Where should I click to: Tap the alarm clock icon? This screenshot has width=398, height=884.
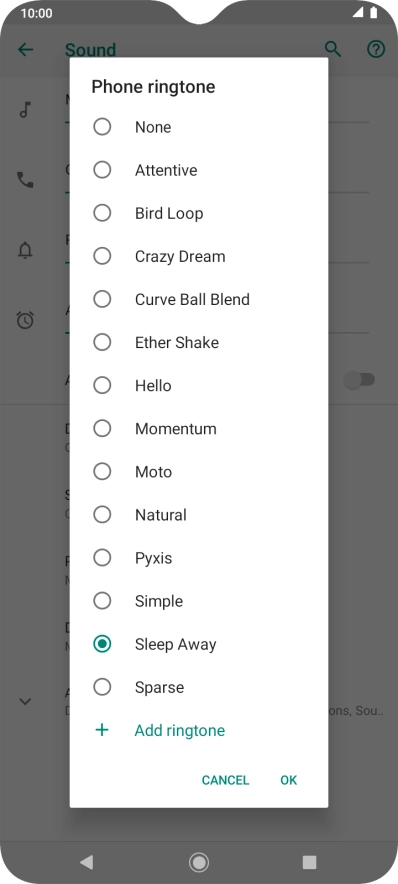pyautogui.click(x=25, y=320)
